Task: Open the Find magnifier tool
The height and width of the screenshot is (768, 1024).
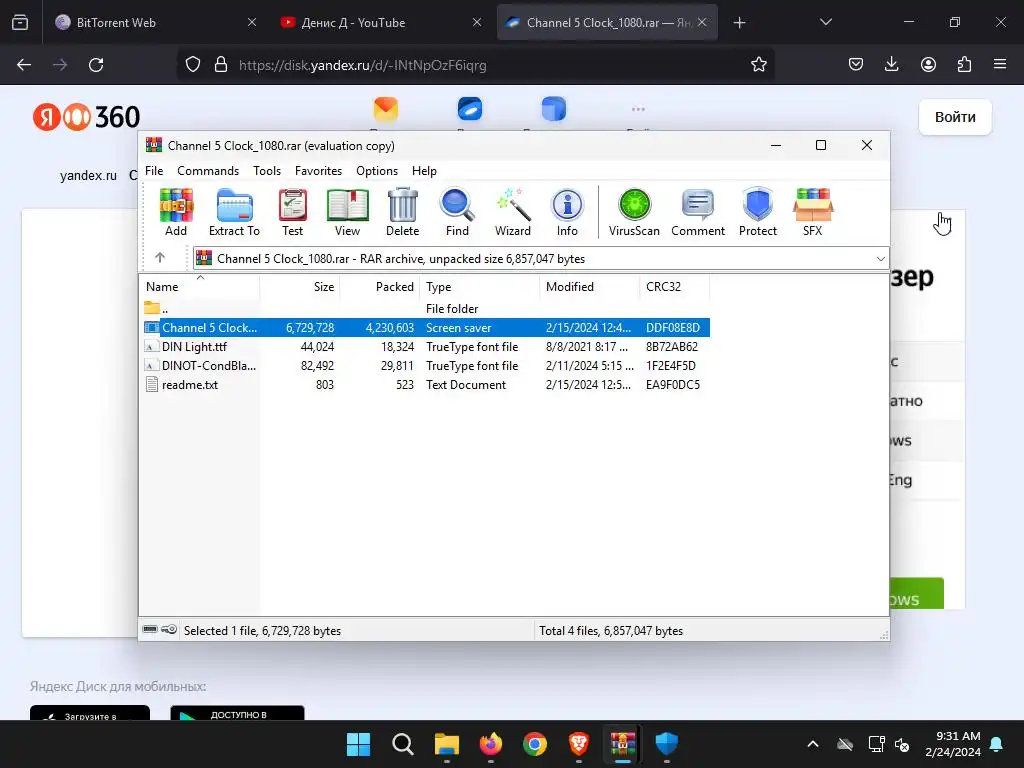Action: [457, 212]
